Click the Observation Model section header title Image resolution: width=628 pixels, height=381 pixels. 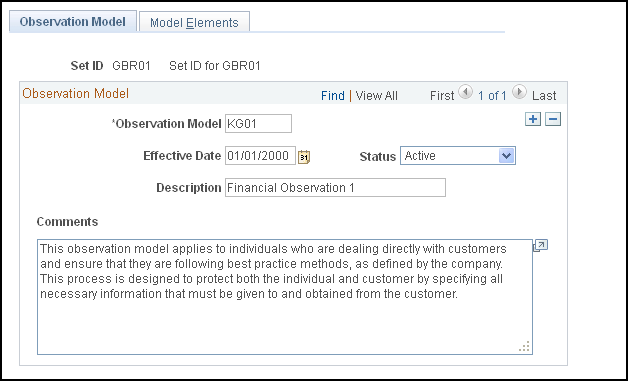pyautogui.click(x=76, y=93)
